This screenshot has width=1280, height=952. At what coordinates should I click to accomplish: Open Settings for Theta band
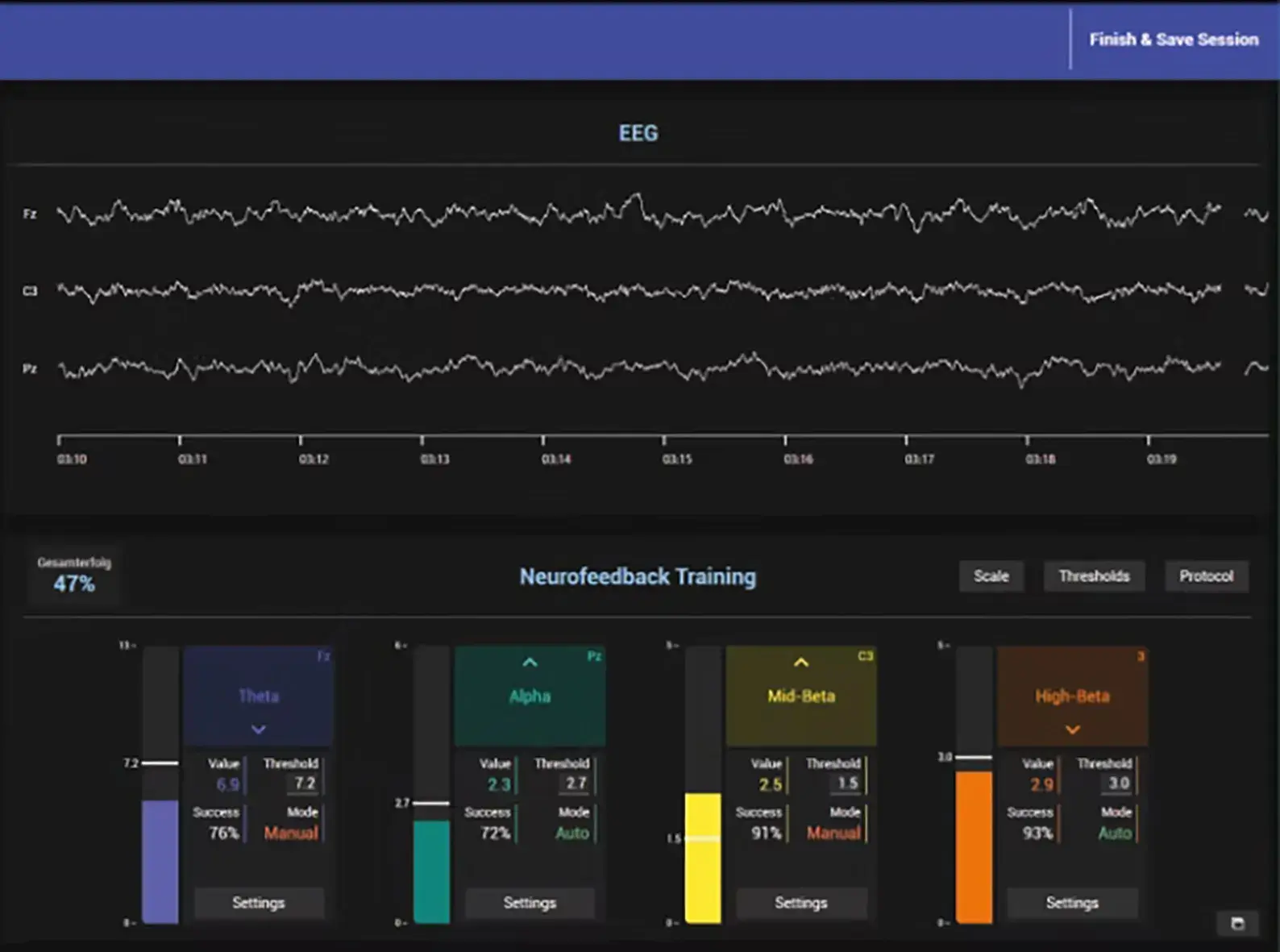(258, 903)
